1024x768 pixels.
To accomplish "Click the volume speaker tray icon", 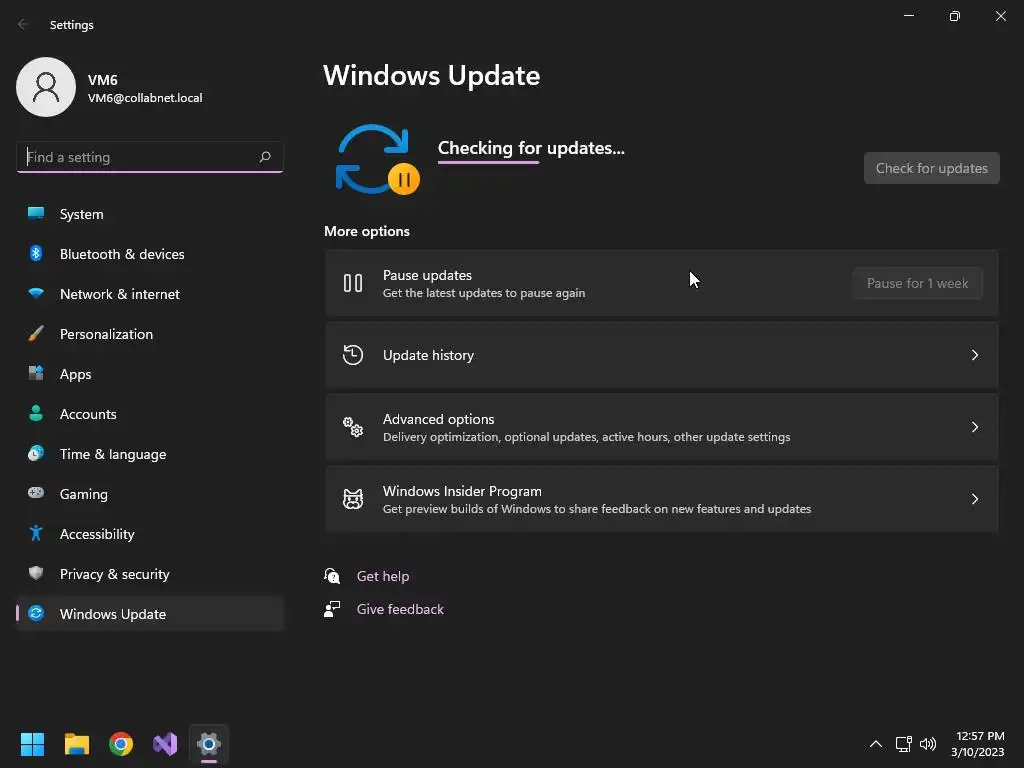I will point(927,743).
